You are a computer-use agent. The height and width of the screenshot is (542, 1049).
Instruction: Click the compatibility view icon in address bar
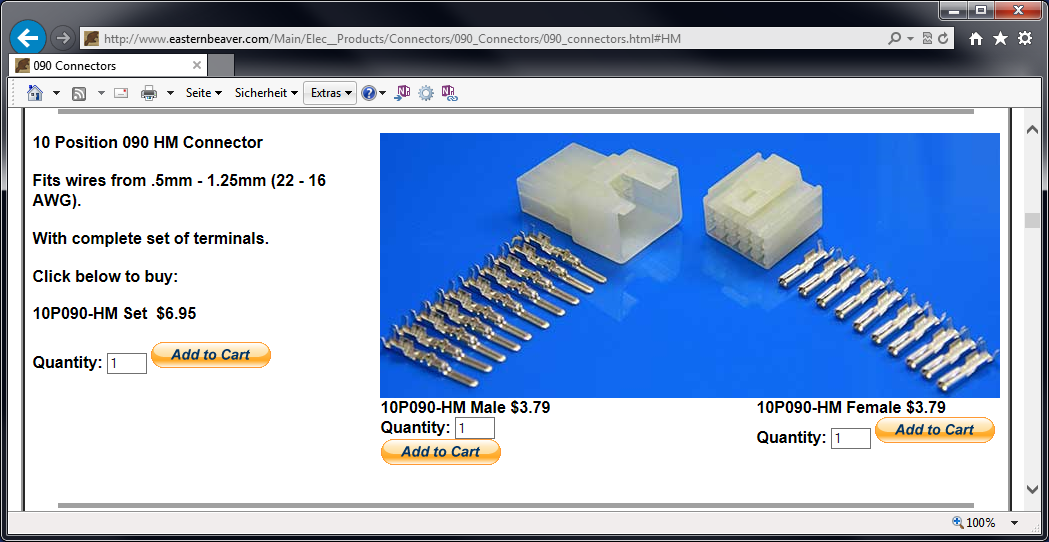pyautogui.click(x=927, y=38)
